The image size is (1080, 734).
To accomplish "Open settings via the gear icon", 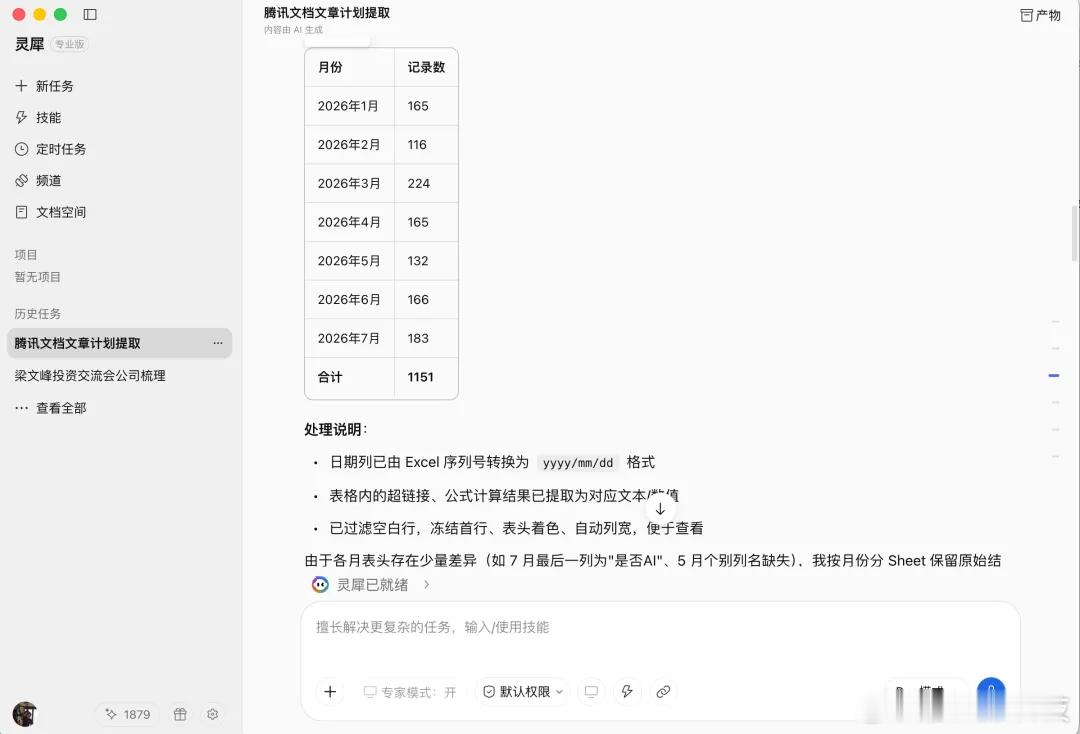I will tap(212, 714).
